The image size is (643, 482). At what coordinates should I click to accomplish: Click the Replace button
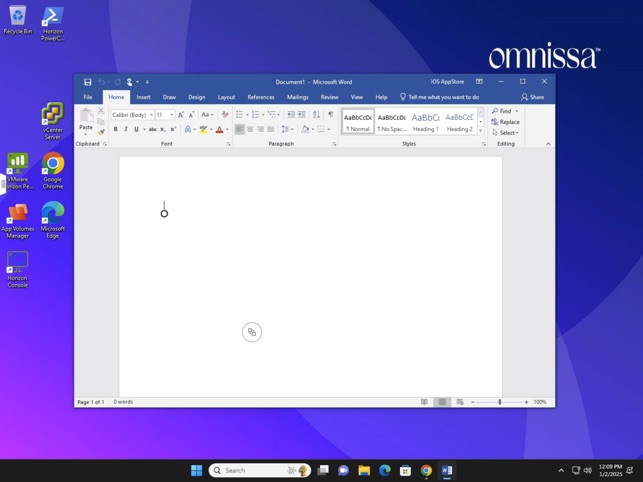tap(505, 122)
